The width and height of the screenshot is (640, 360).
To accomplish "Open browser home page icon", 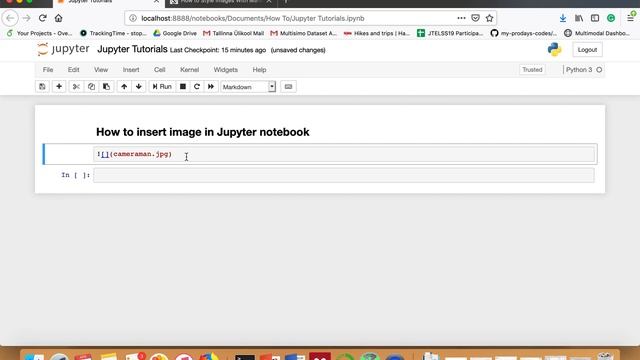I will pos(58,18).
